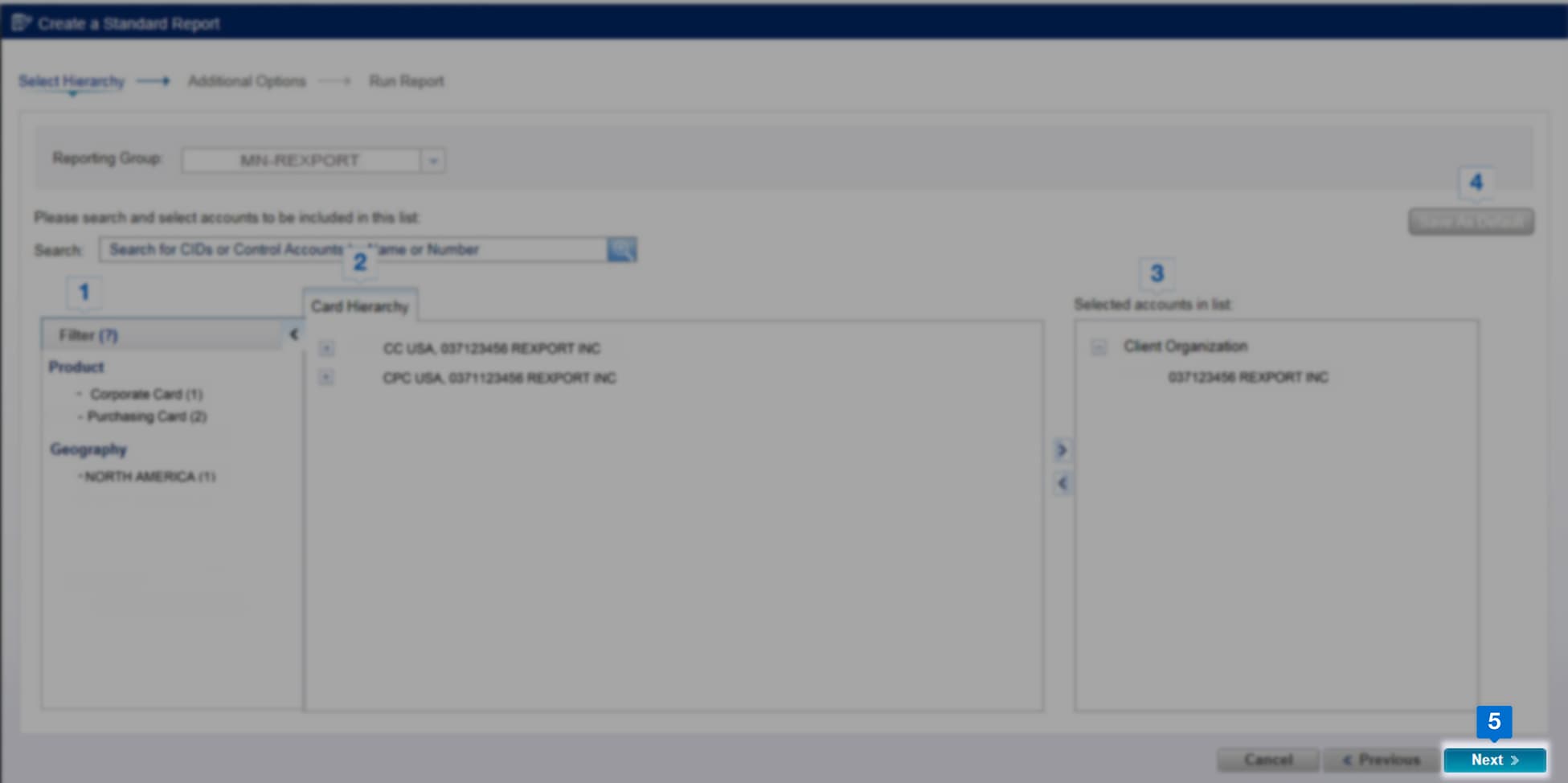The width and height of the screenshot is (1568, 783).
Task: Click the search magnifier icon
Action: (x=621, y=250)
